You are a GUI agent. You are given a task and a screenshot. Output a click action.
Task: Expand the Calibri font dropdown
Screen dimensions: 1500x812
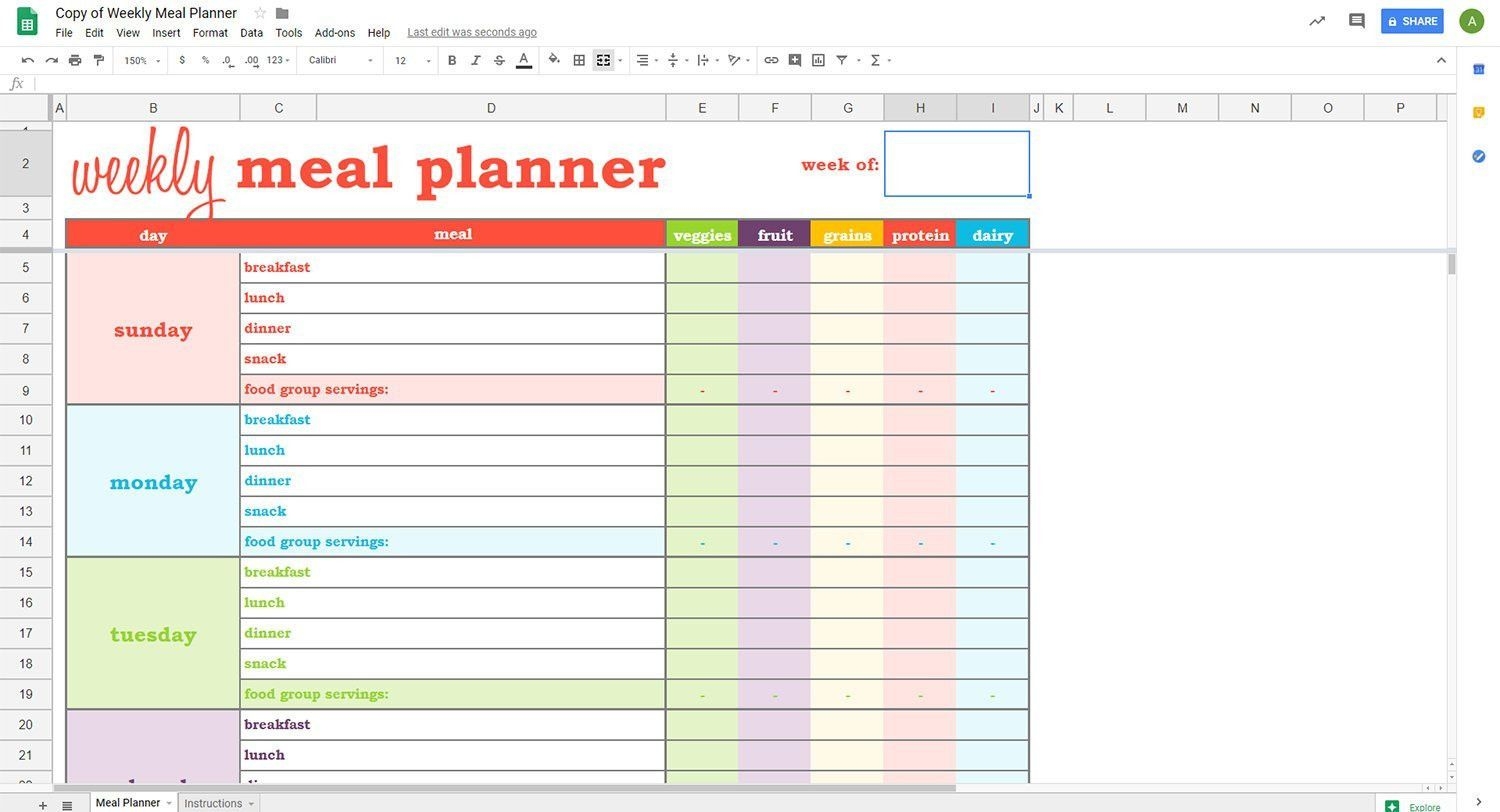(340, 60)
